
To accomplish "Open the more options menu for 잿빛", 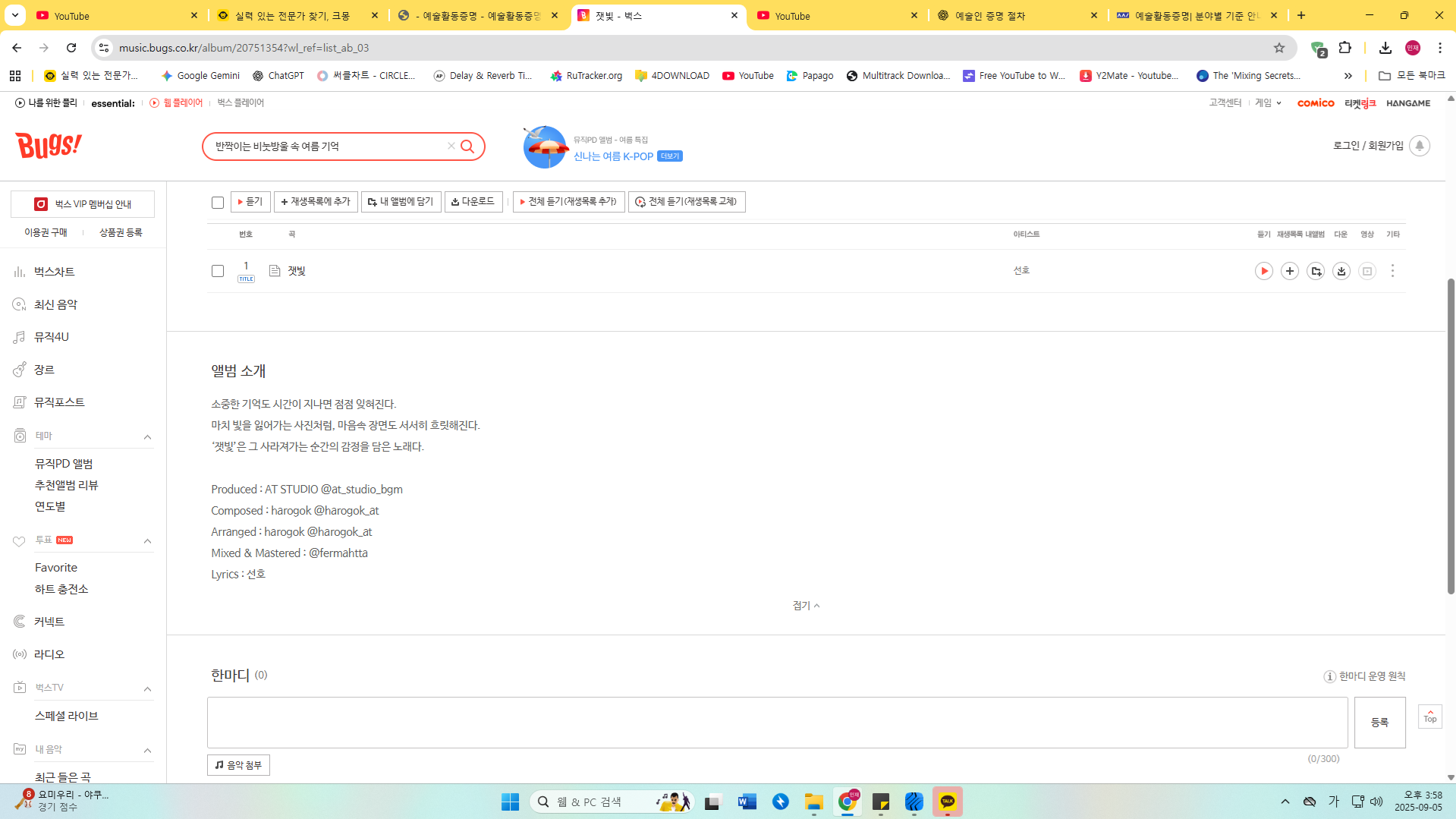I will coord(1392,271).
